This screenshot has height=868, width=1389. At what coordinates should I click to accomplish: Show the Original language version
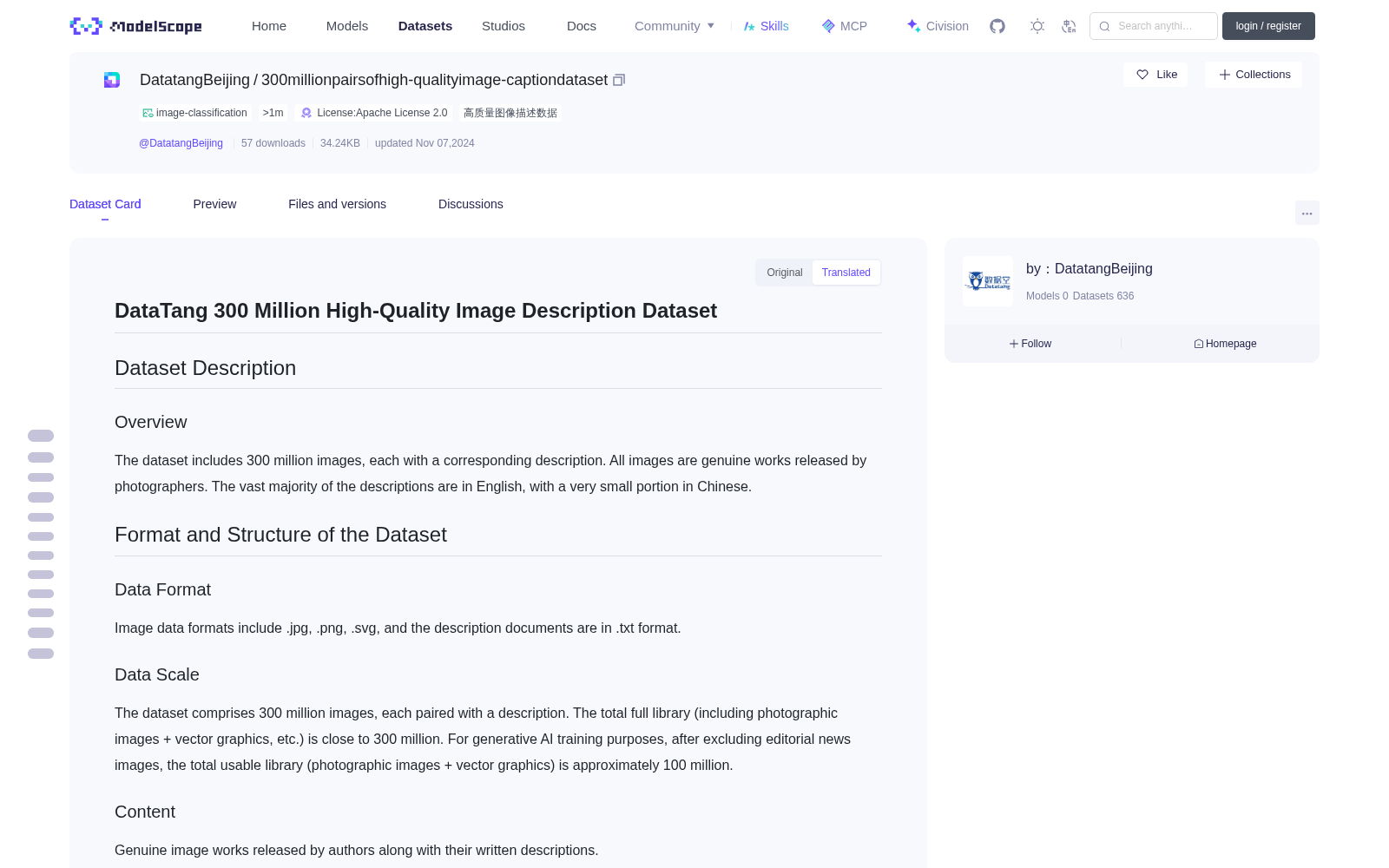(785, 273)
